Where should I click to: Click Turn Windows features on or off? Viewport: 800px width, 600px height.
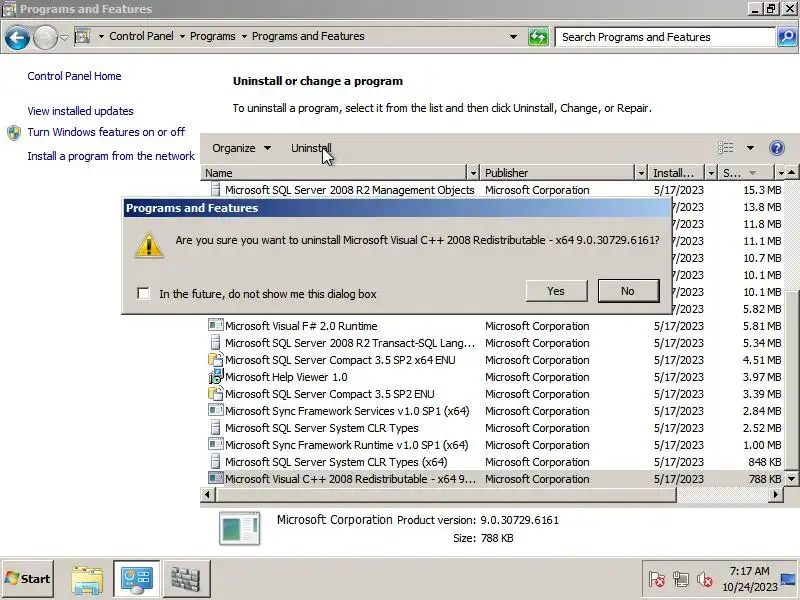(106, 132)
